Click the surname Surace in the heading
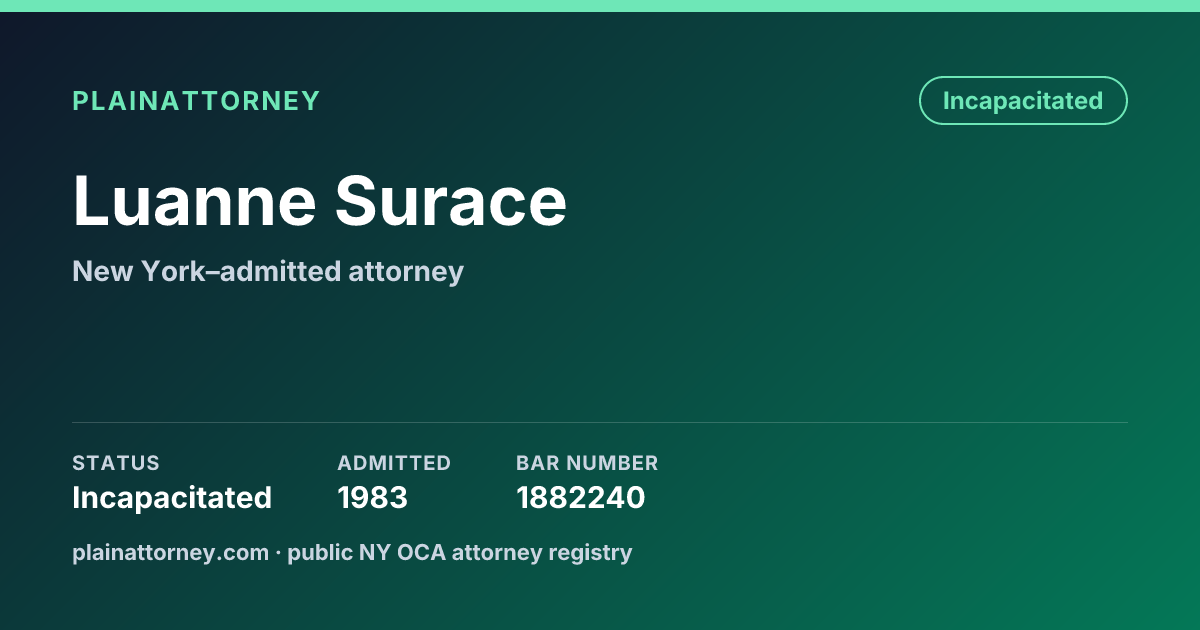This screenshot has height=630, width=1200. point(451,201)
